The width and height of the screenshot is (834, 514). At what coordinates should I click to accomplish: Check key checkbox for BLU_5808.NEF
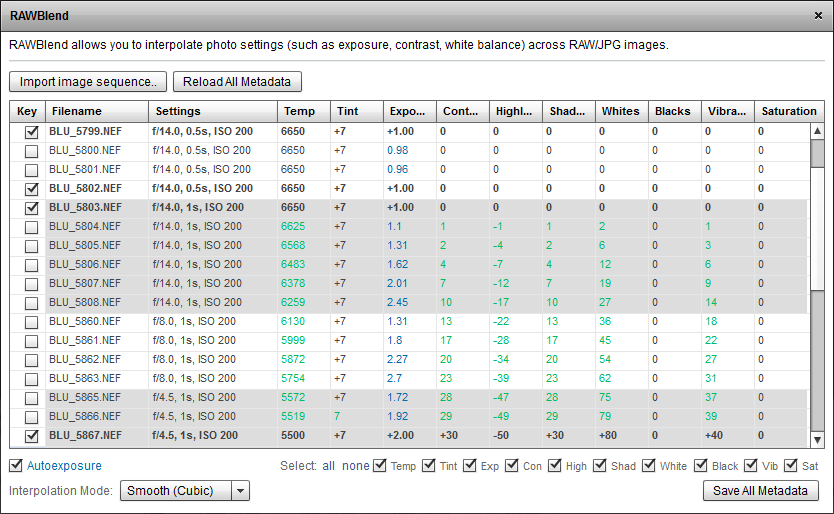pyautogui.click(x=31, y=303)
